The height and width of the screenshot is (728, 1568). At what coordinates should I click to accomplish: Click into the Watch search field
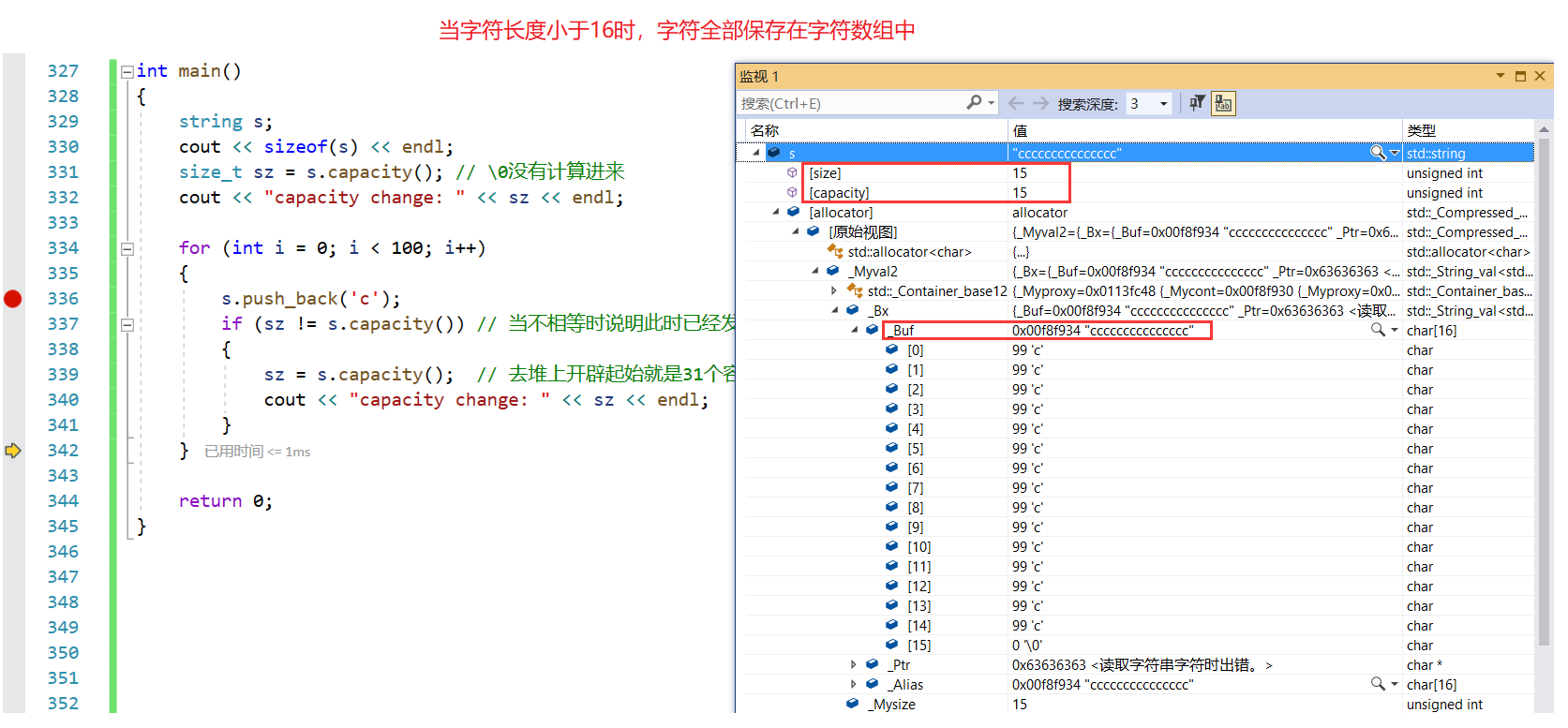click(x=851, y=103)
